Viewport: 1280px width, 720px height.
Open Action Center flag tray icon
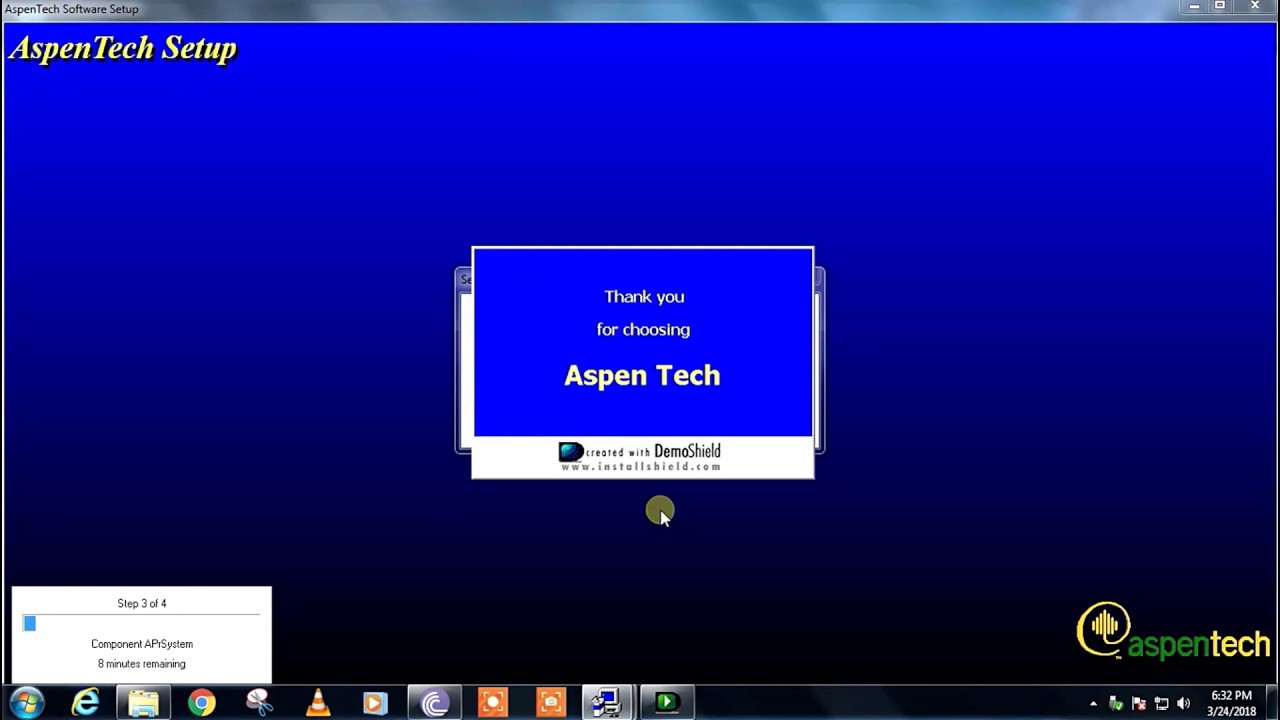click(1138, 704)
